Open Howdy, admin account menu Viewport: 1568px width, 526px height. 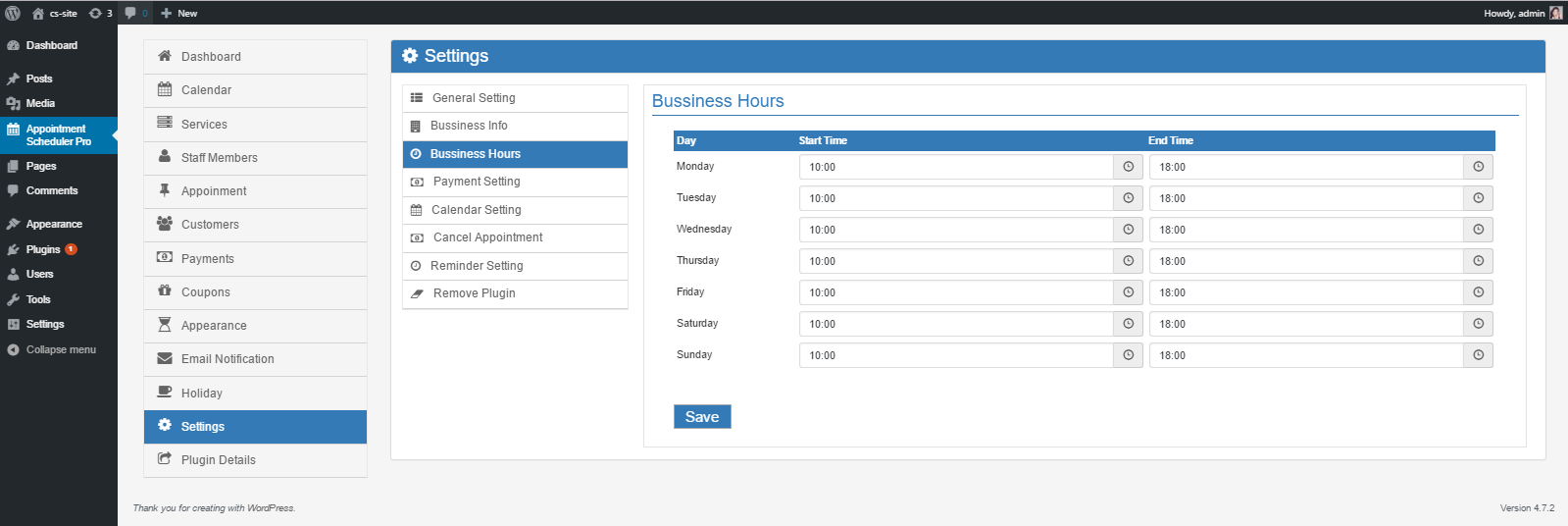(1514, 13)
